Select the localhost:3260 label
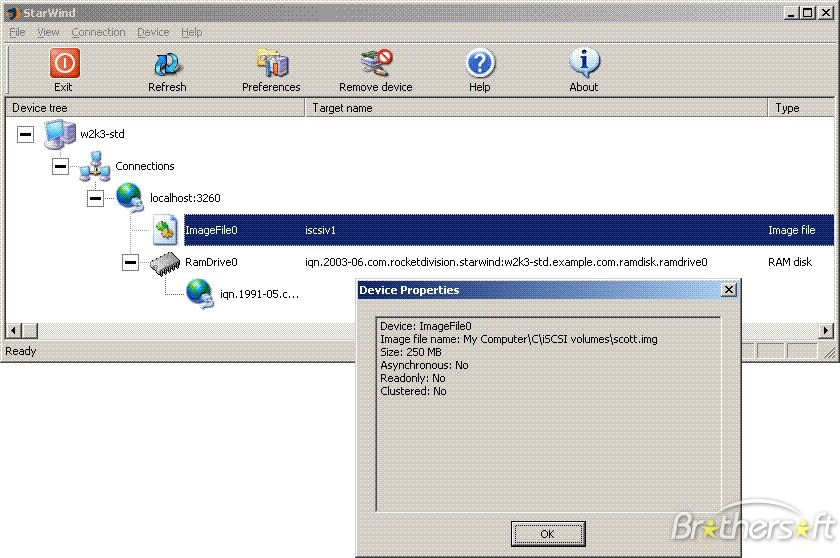Viewport: 840px width, 558px height. 185,198
